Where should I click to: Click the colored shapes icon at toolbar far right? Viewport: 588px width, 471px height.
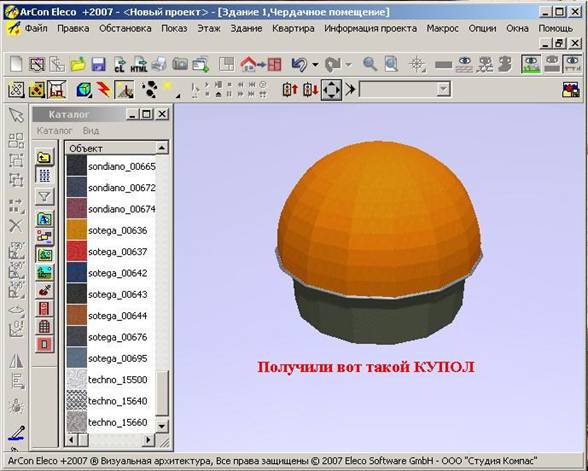(x=571, y=90)
